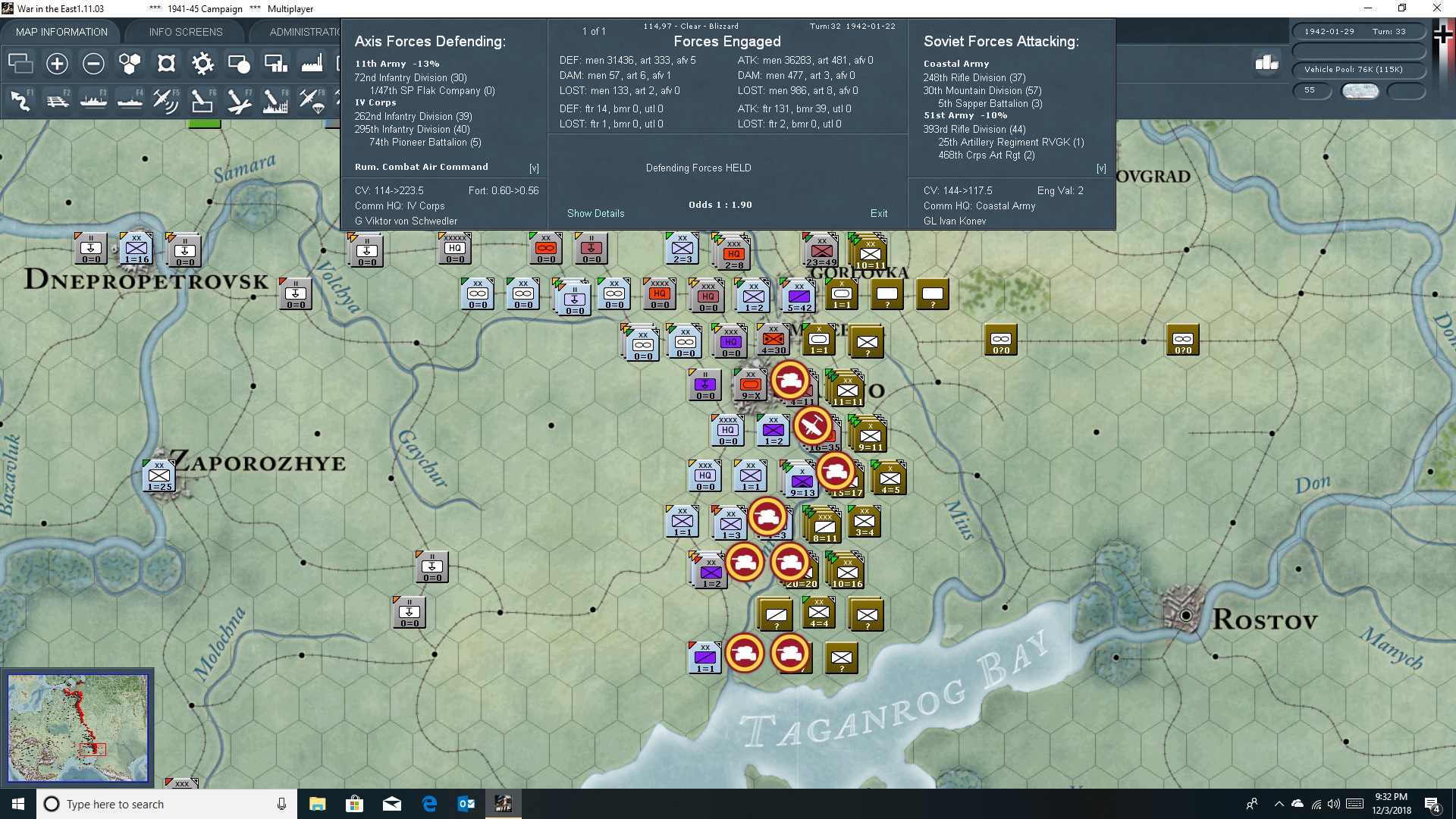The height and width of the screenshot is (819, 1456).
Task: Click Show Details in combat report
Action: (596, 214)
